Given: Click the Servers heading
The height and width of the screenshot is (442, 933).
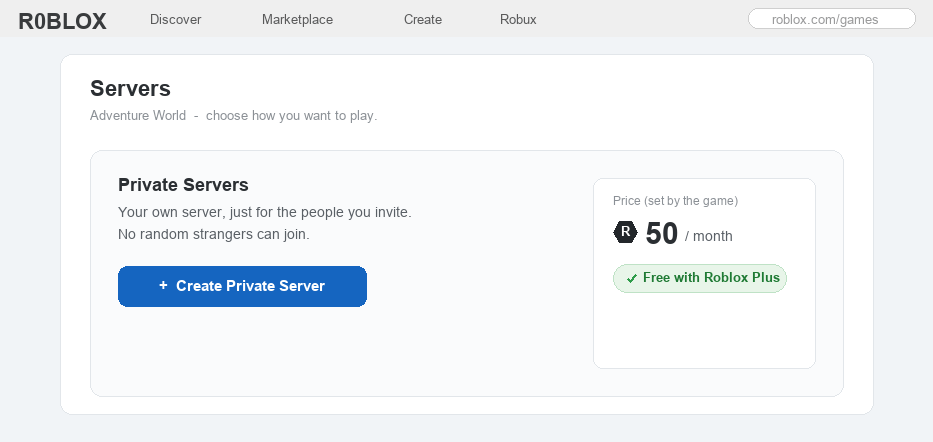Looking at the screenshot, I should [130, 89].
